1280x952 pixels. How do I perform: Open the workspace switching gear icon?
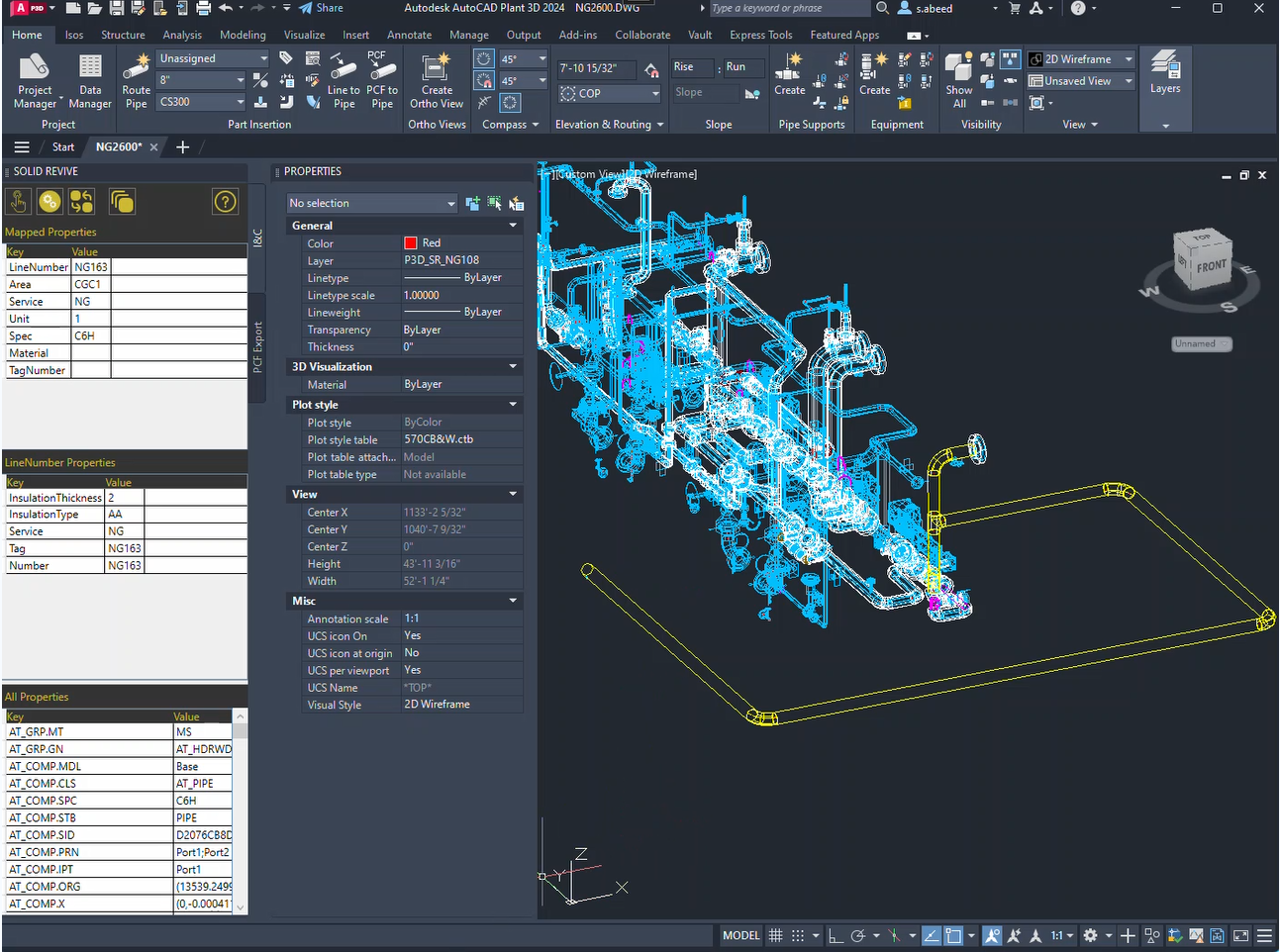(1090, 935)
